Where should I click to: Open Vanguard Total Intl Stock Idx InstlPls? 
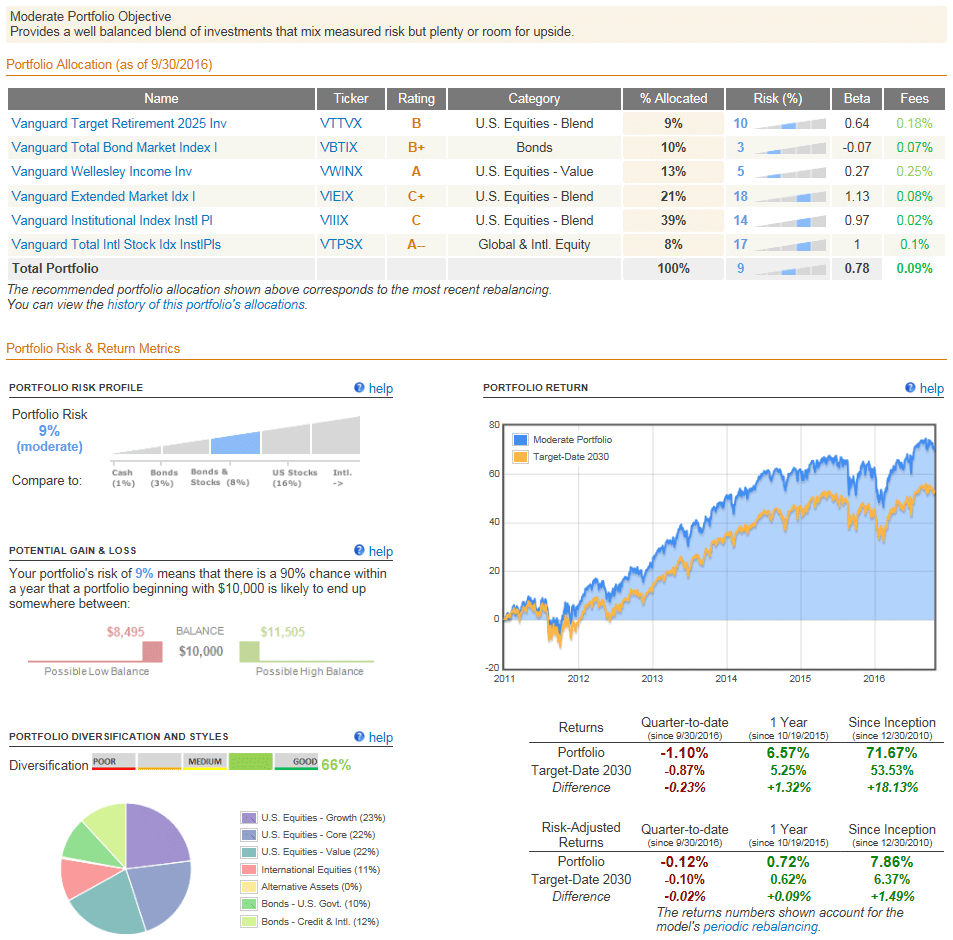116,245
